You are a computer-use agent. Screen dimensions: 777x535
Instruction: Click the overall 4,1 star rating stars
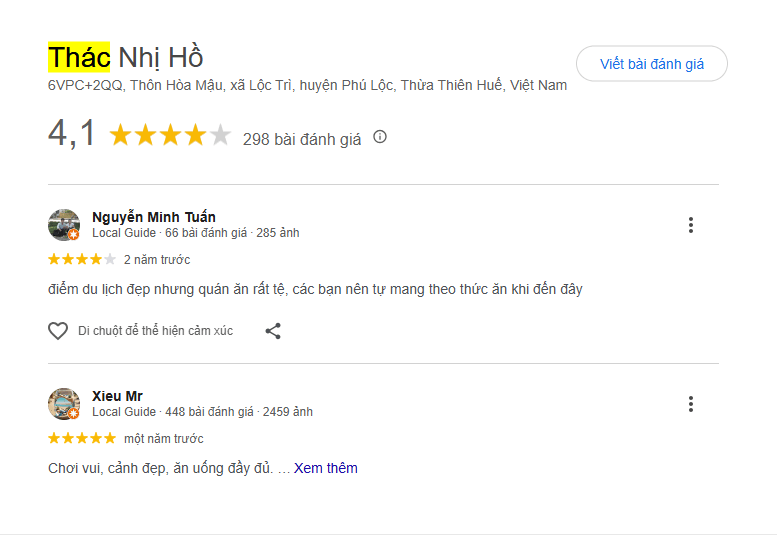169,135
